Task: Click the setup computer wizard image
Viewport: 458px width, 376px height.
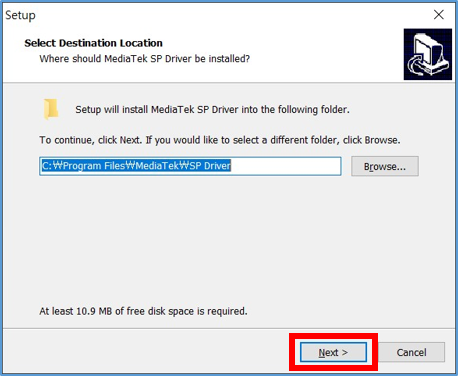Action: coord(428,54)
